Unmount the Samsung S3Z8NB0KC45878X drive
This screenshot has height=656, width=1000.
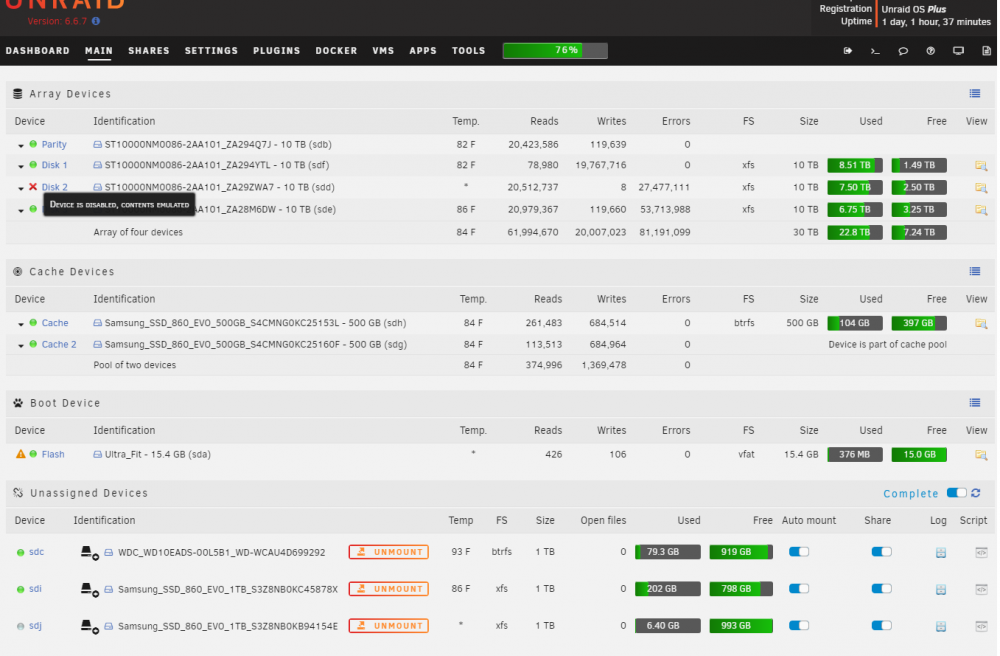click(388, 589)
